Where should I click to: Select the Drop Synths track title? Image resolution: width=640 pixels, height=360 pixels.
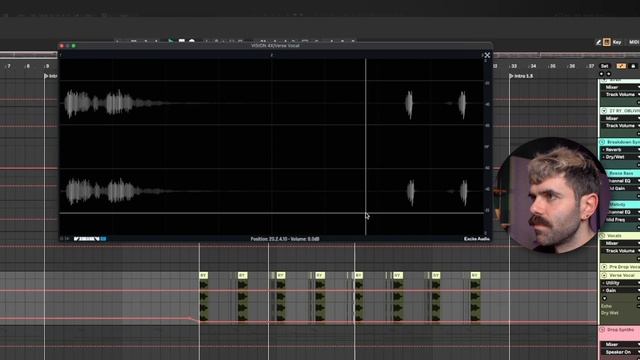tap(620, 330)
